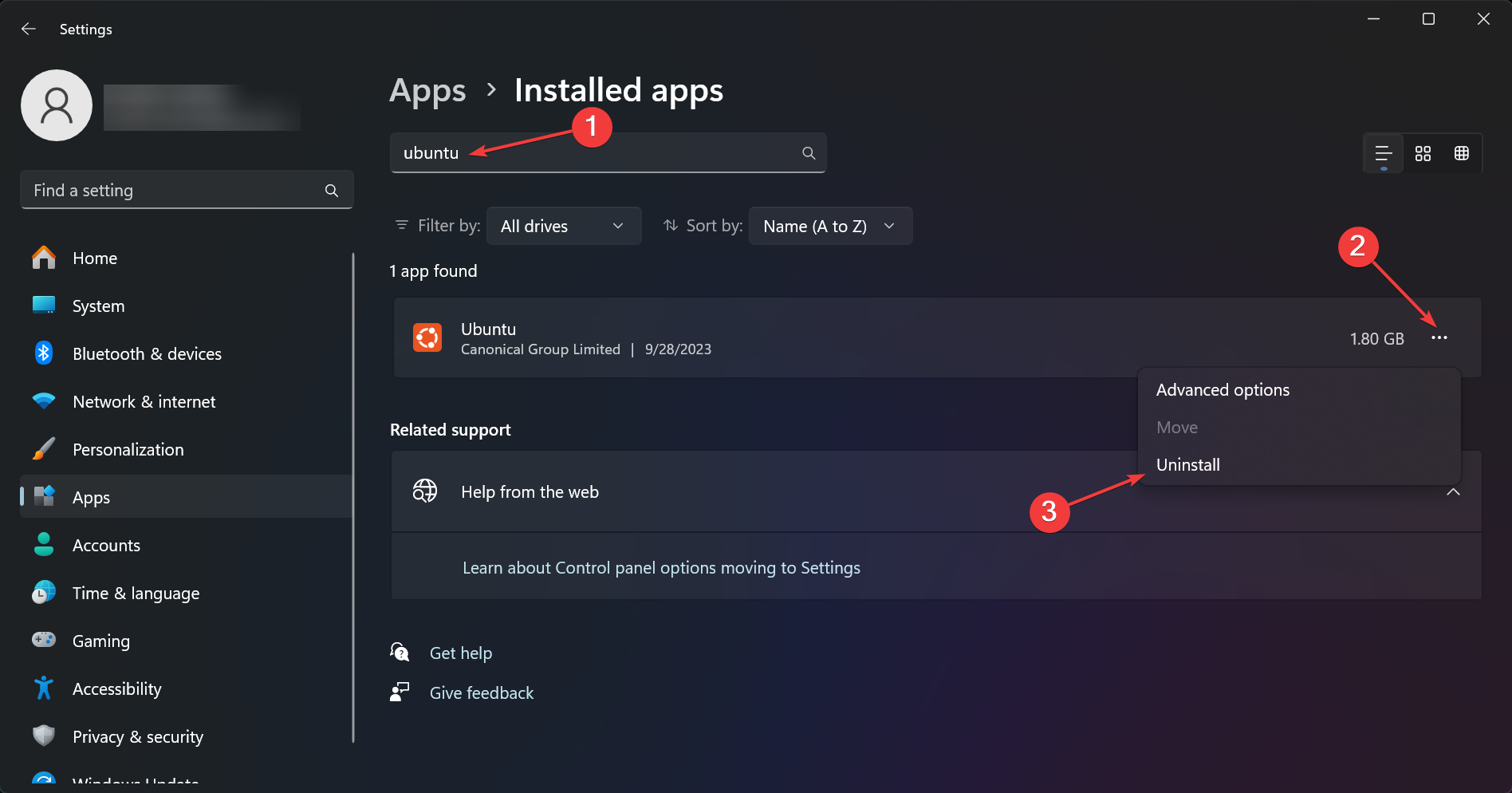The width and height of the screenshot is (1512, 793).
Task: Open the All drives filter dropdown
Action: pos(564,226)
